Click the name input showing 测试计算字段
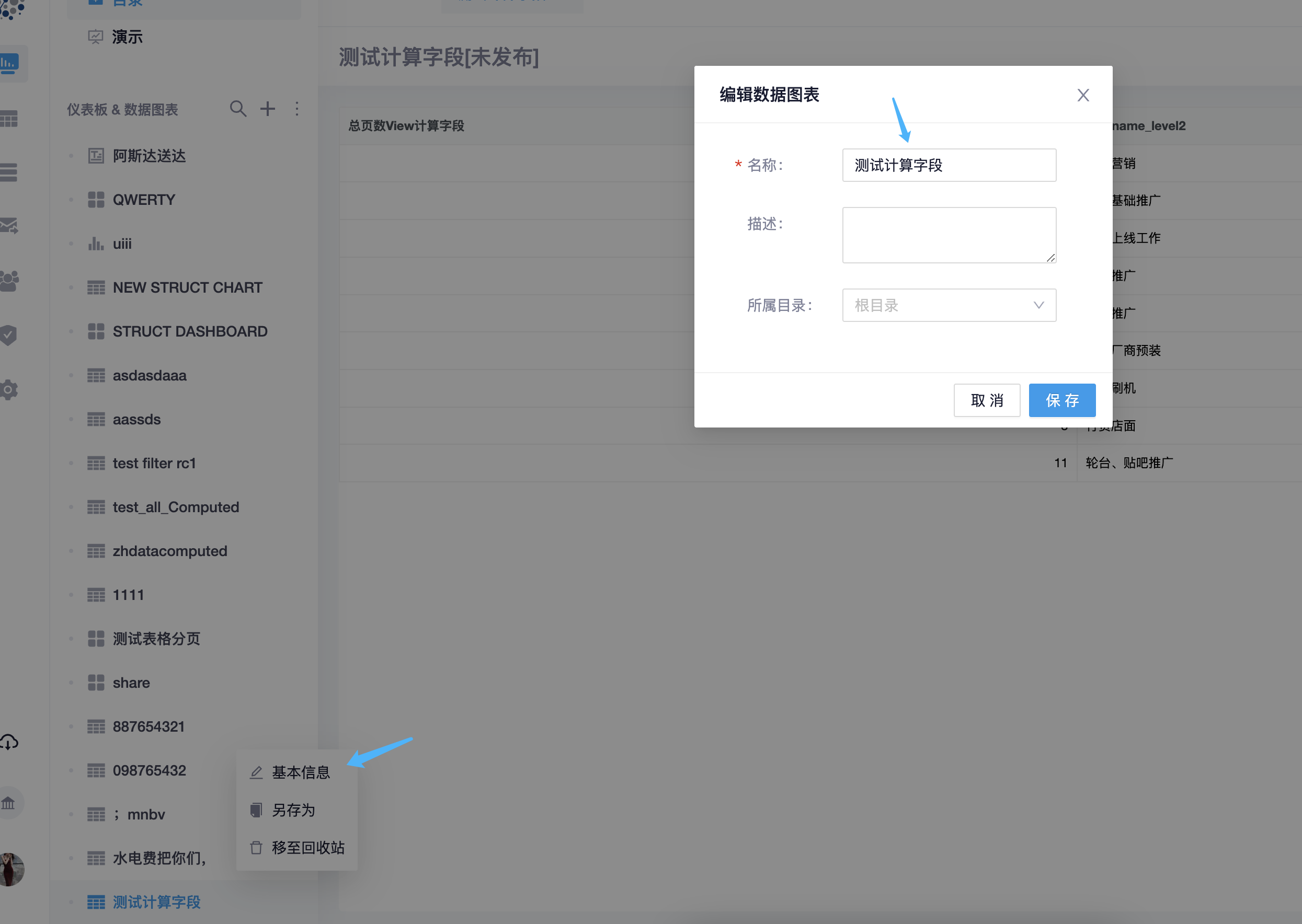The height and width of the screenshot is (924, 1302). [x=949, y=165]
